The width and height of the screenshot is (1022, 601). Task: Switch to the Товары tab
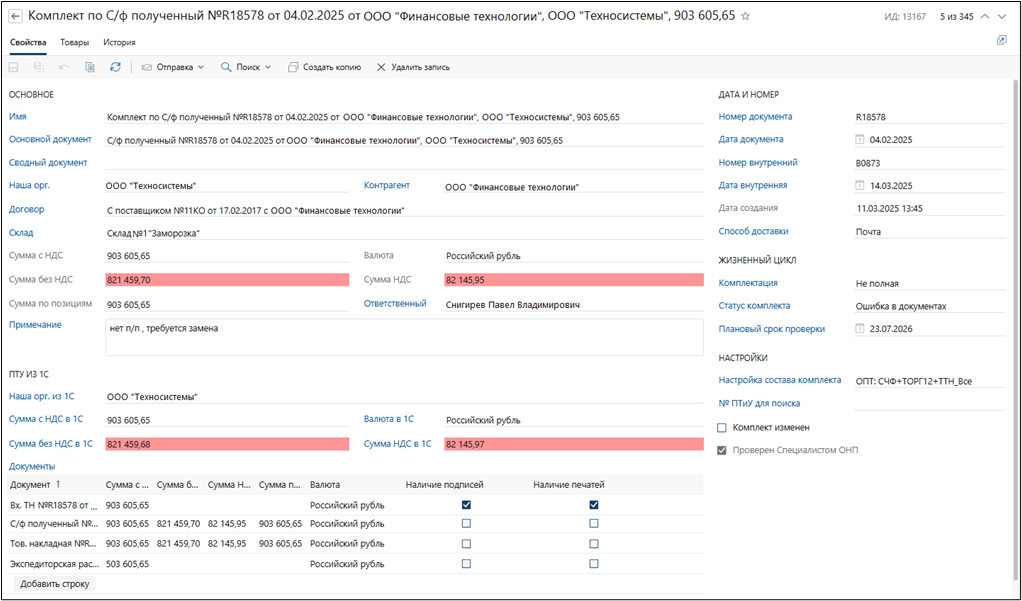click(x=74, y=42)
